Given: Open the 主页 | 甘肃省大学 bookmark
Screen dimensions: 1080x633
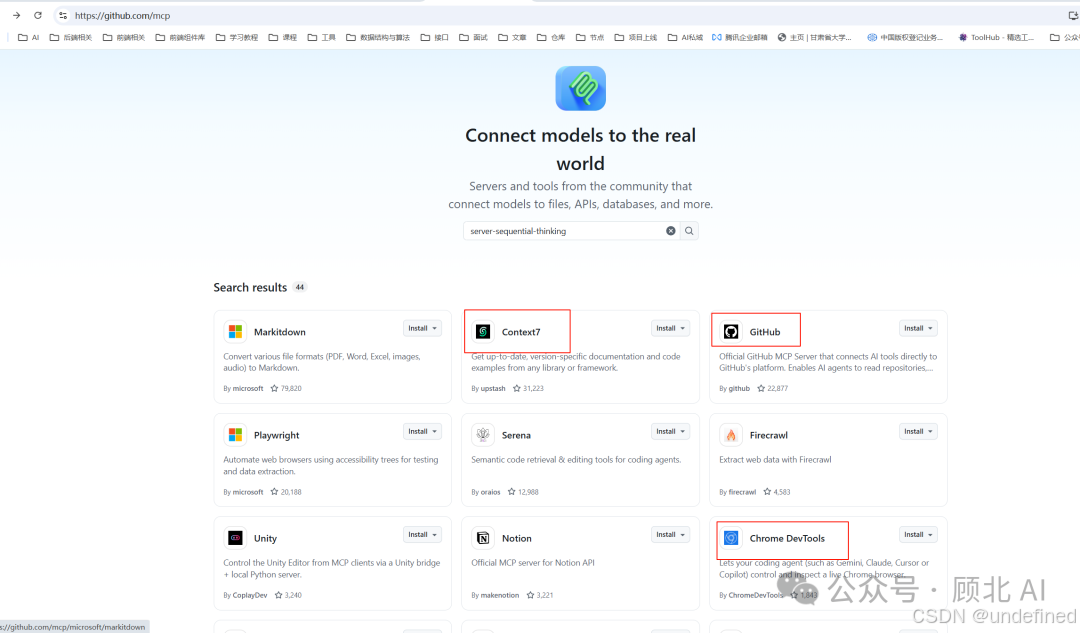Looking at the screenshot, I should tap(814, 37).
